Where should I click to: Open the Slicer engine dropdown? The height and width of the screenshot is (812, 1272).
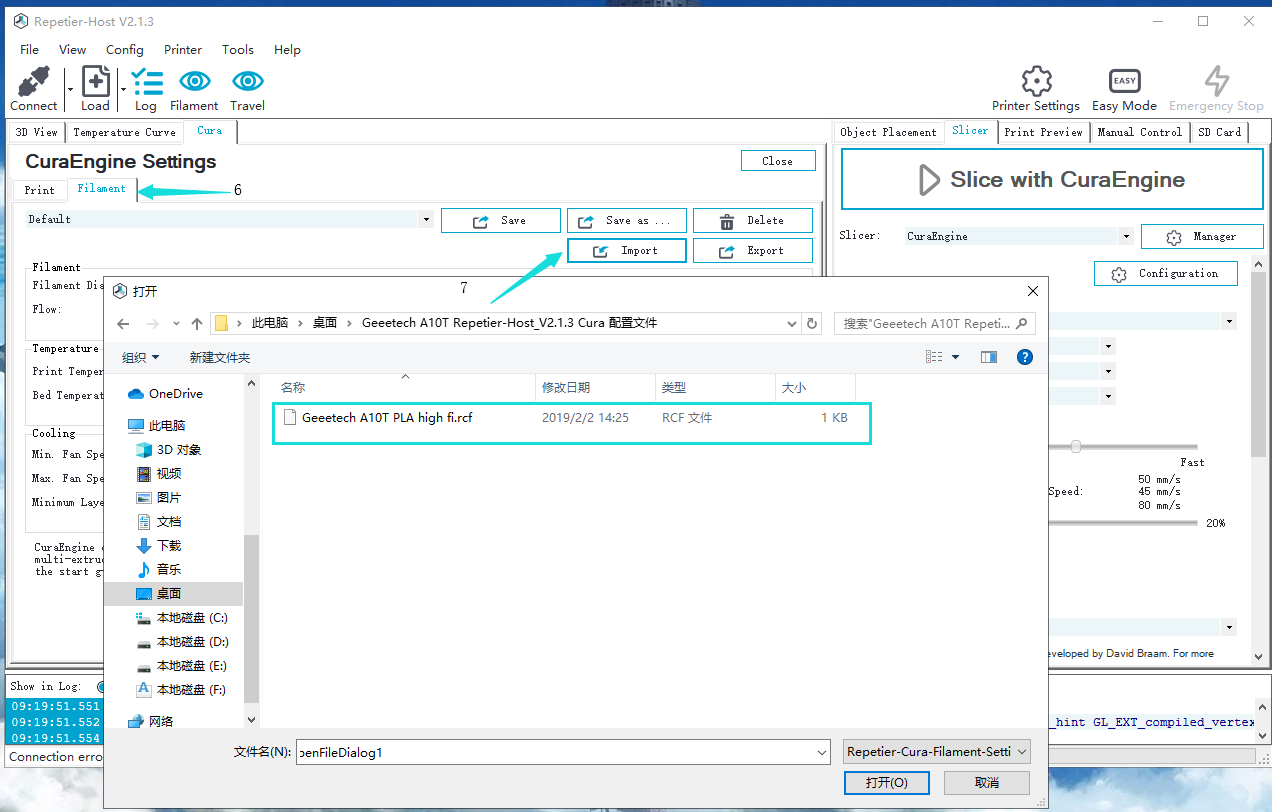1126,237
